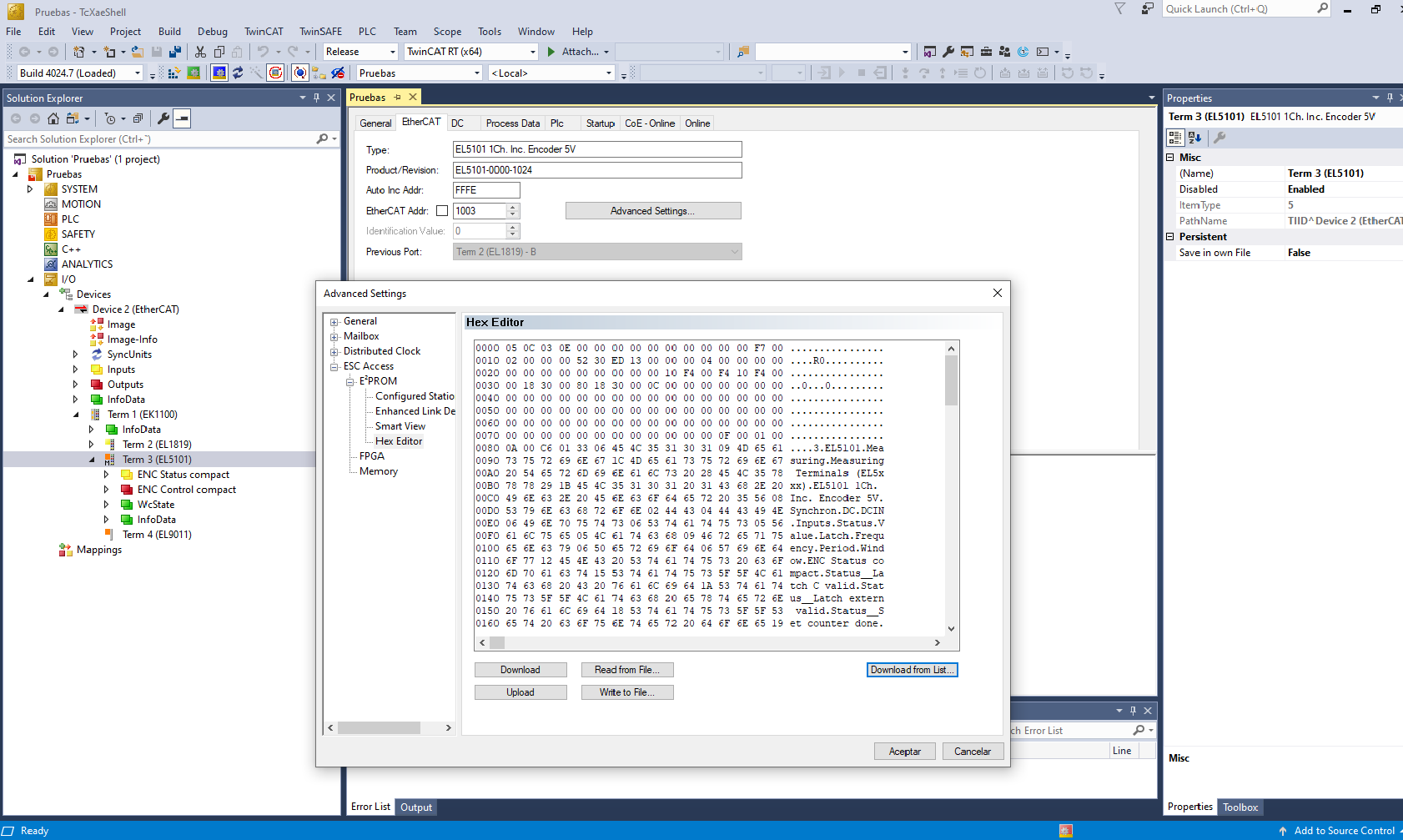Click the Cut scissors icon

coord(200,52)
